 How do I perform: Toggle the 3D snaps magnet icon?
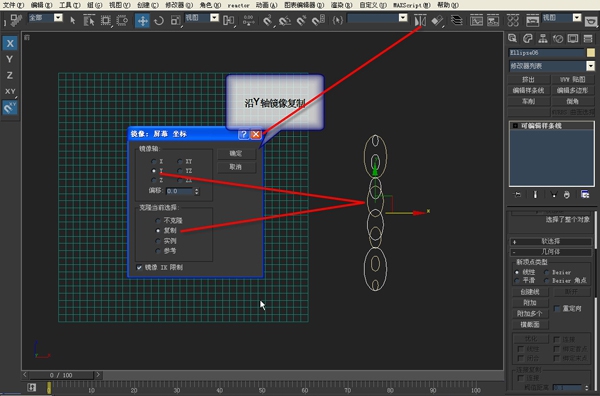(x=268, y=20)
